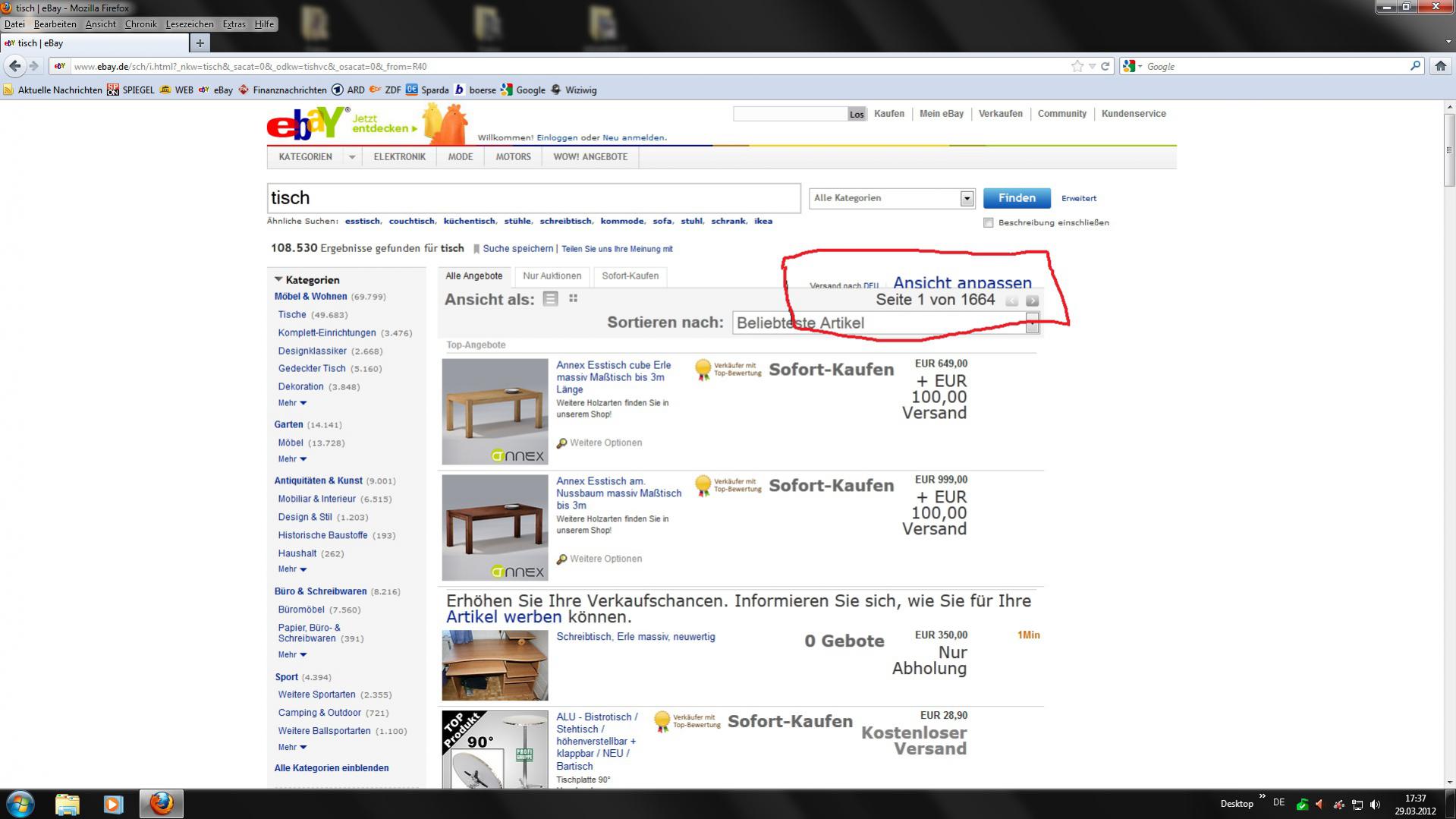This screenshot has width=1456, height=819.
Task: Click the Artikel werben link
Action: pos(504,617)
